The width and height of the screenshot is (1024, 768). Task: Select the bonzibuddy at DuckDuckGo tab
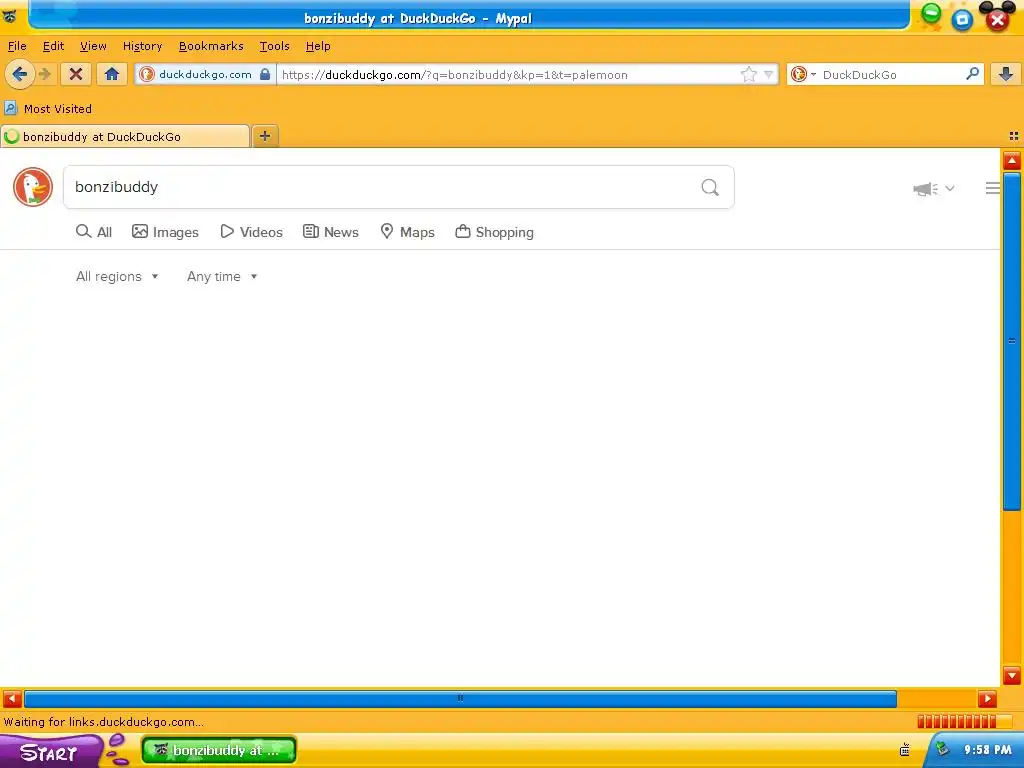coord(125,136)
